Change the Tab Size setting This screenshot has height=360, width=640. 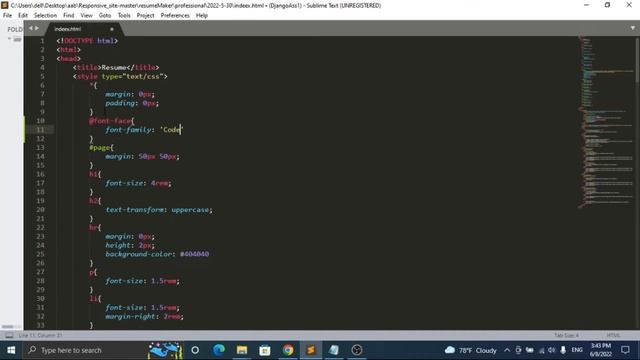coord(567,336)
